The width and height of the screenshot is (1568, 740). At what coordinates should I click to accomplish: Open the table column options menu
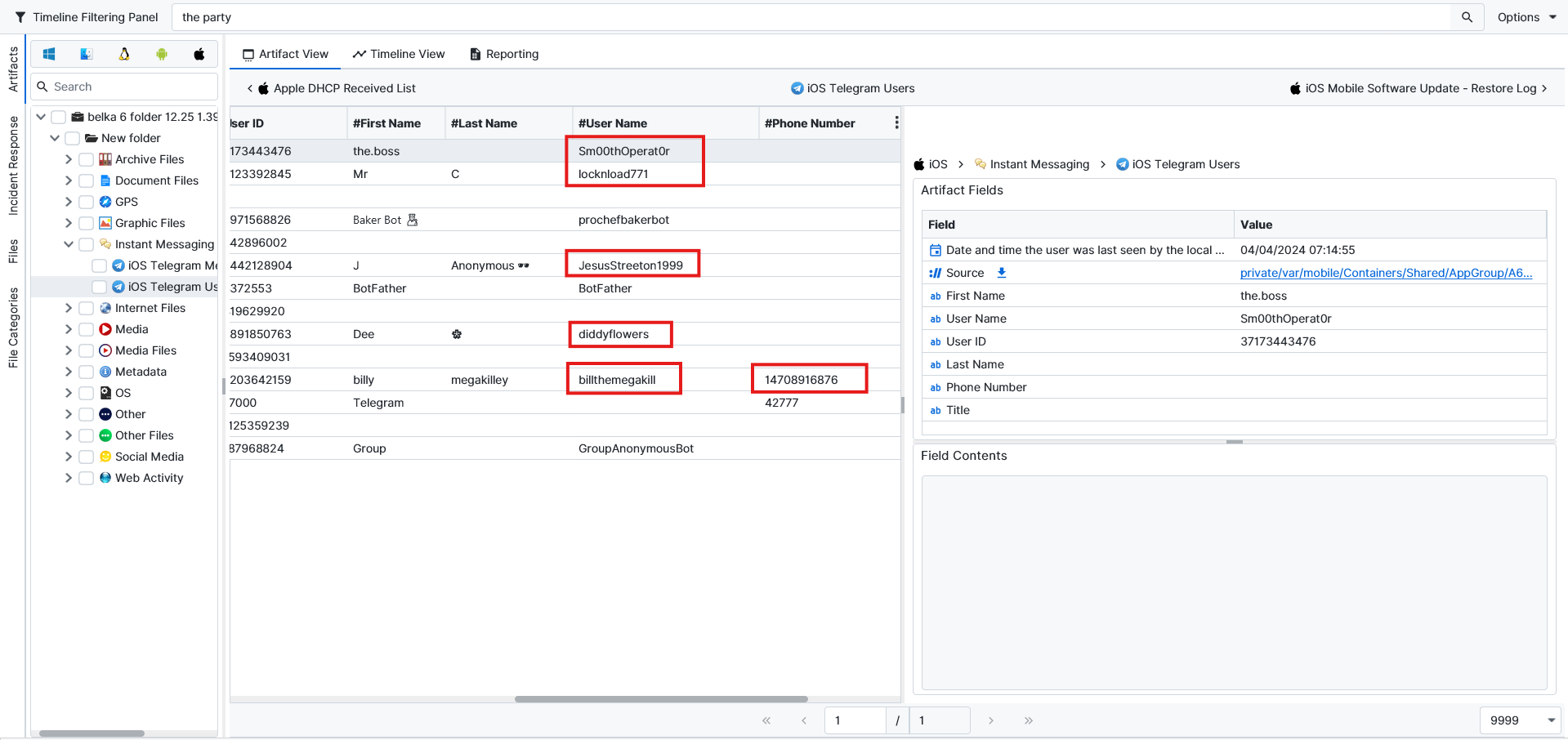pyautogui.click(x=896, y=123)
